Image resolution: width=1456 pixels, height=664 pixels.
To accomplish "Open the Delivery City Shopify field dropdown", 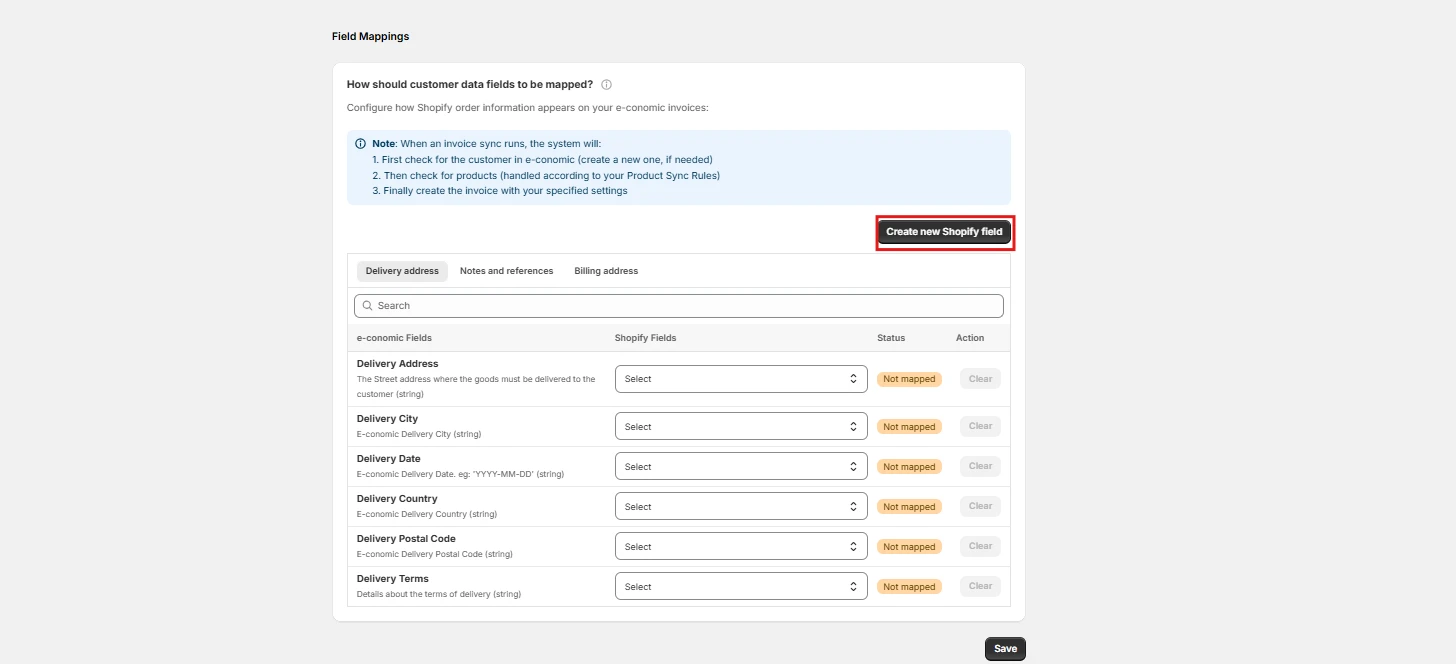I will pyautogui.click(x=741, y=427).
